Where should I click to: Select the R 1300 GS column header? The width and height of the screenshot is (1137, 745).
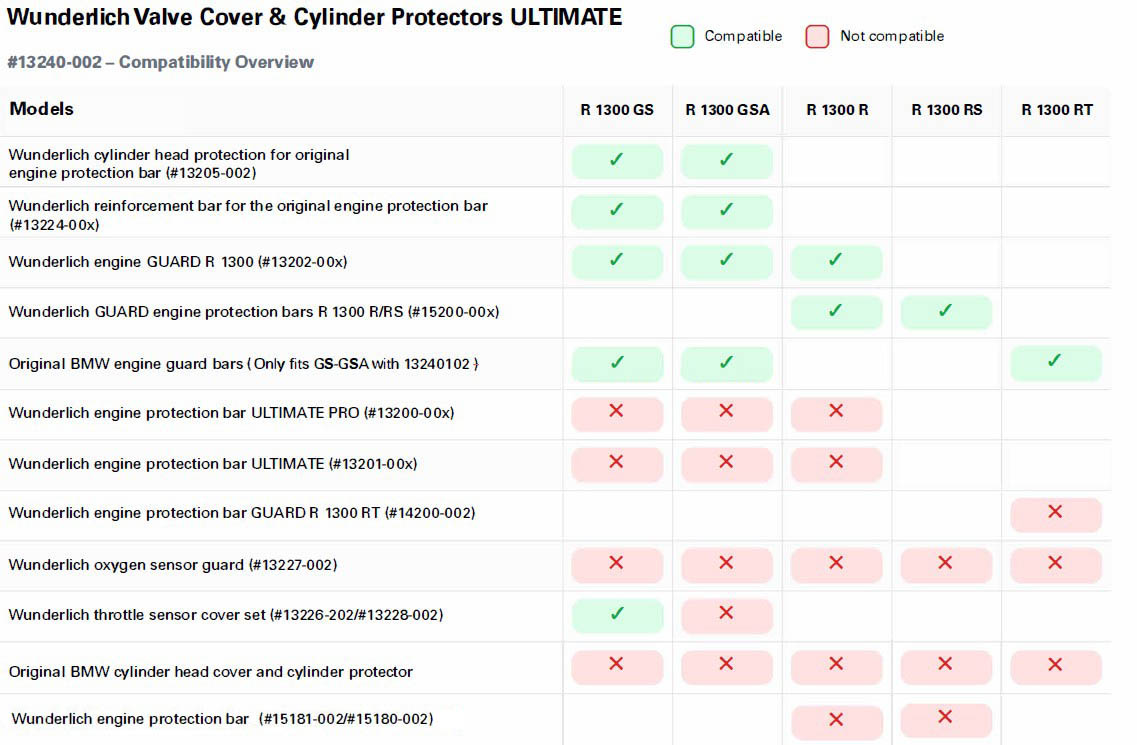(x=616, y=110)
